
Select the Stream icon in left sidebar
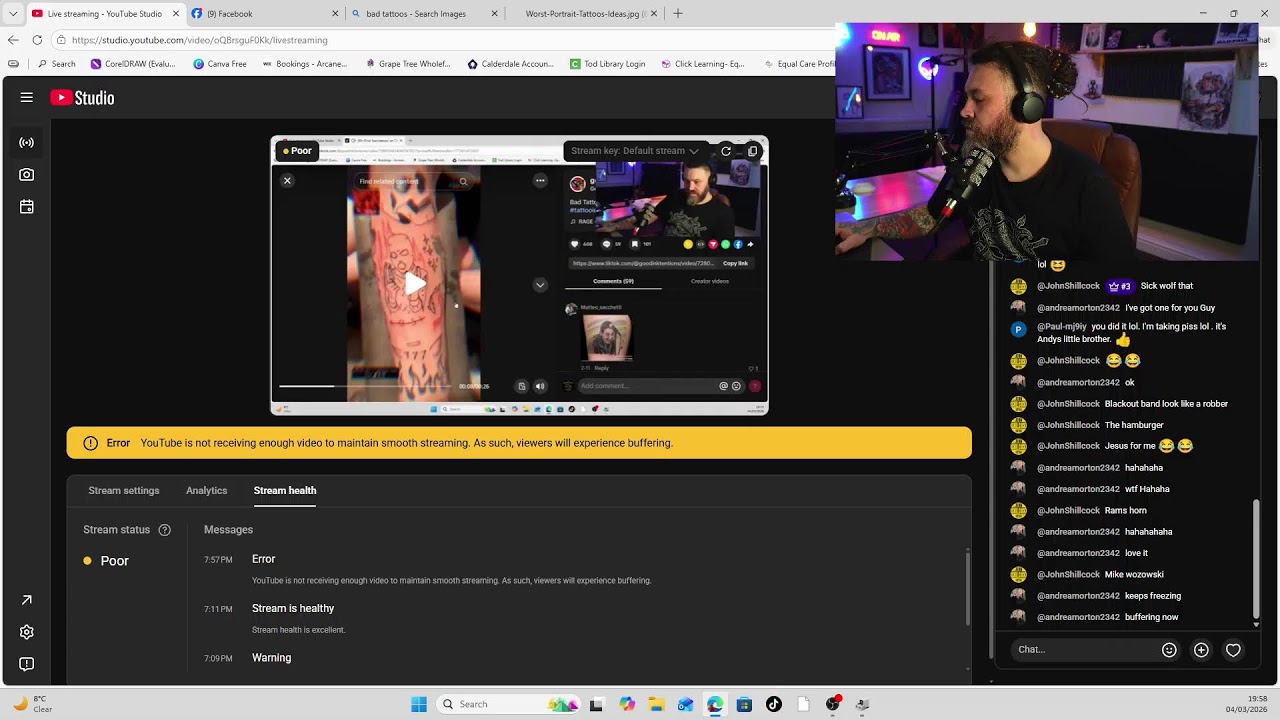pos(27,143)
